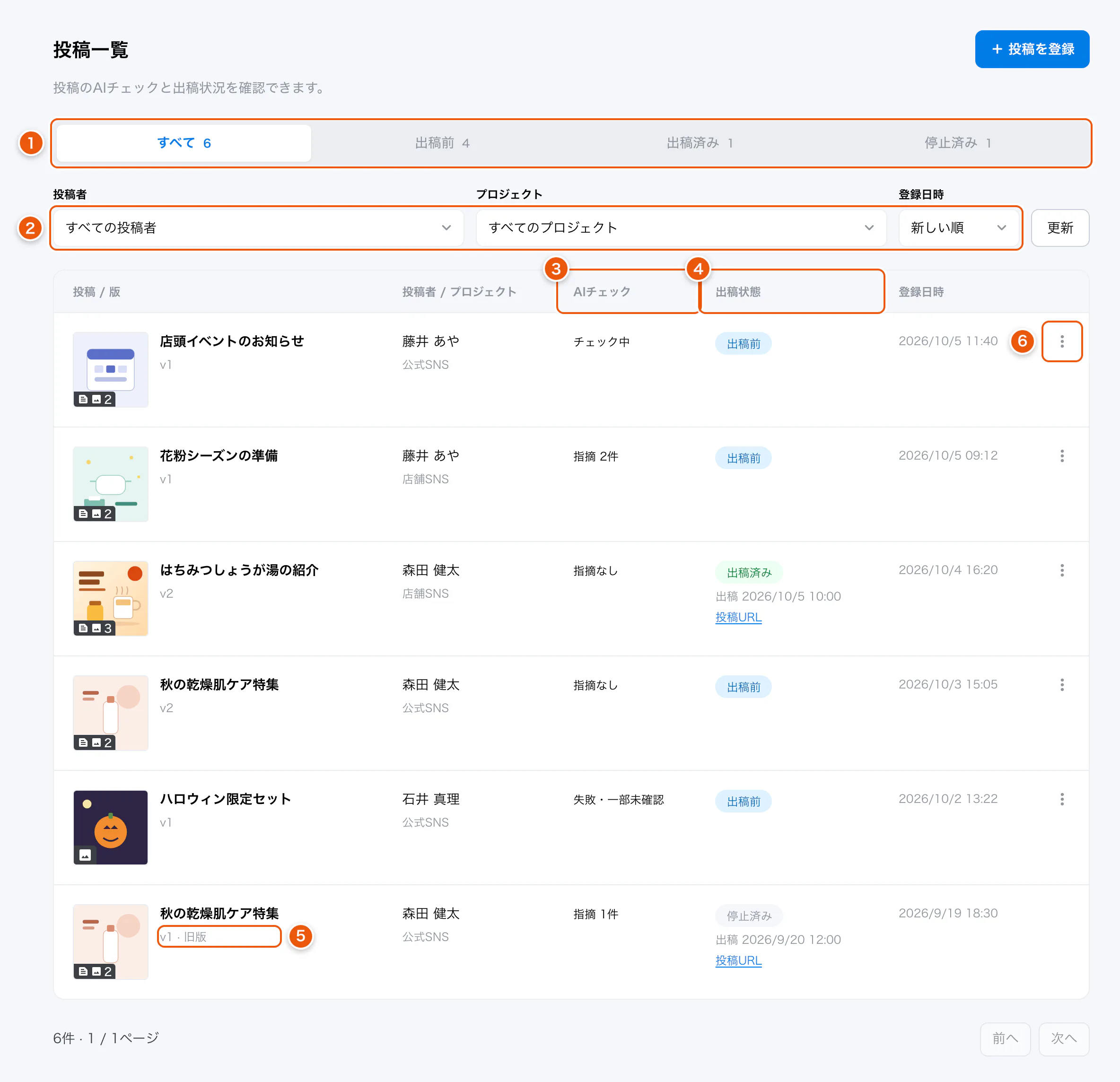The width and height of the screenshot is (1120, 1082).
Task: Open the thumbnail of the v1 · 旧版 post
Action: pos(111,942)
